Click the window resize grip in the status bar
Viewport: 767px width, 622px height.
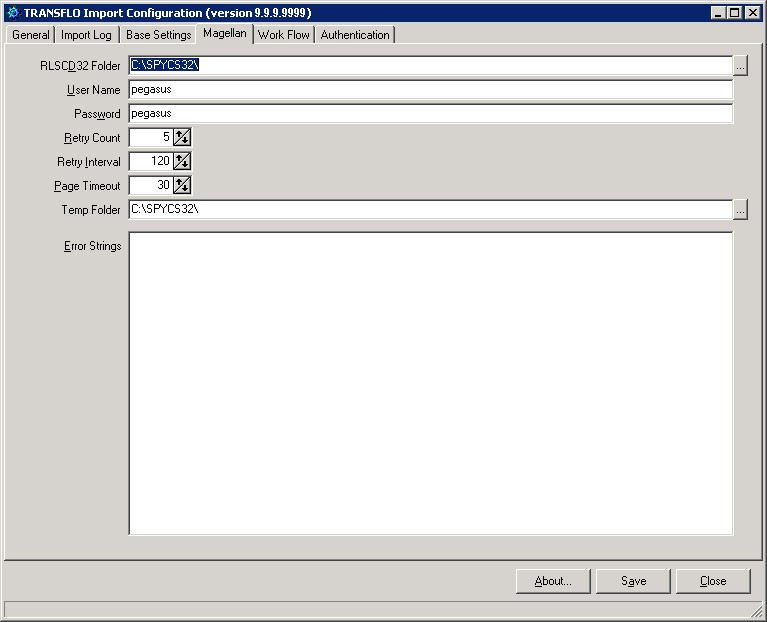pos(756,610)
